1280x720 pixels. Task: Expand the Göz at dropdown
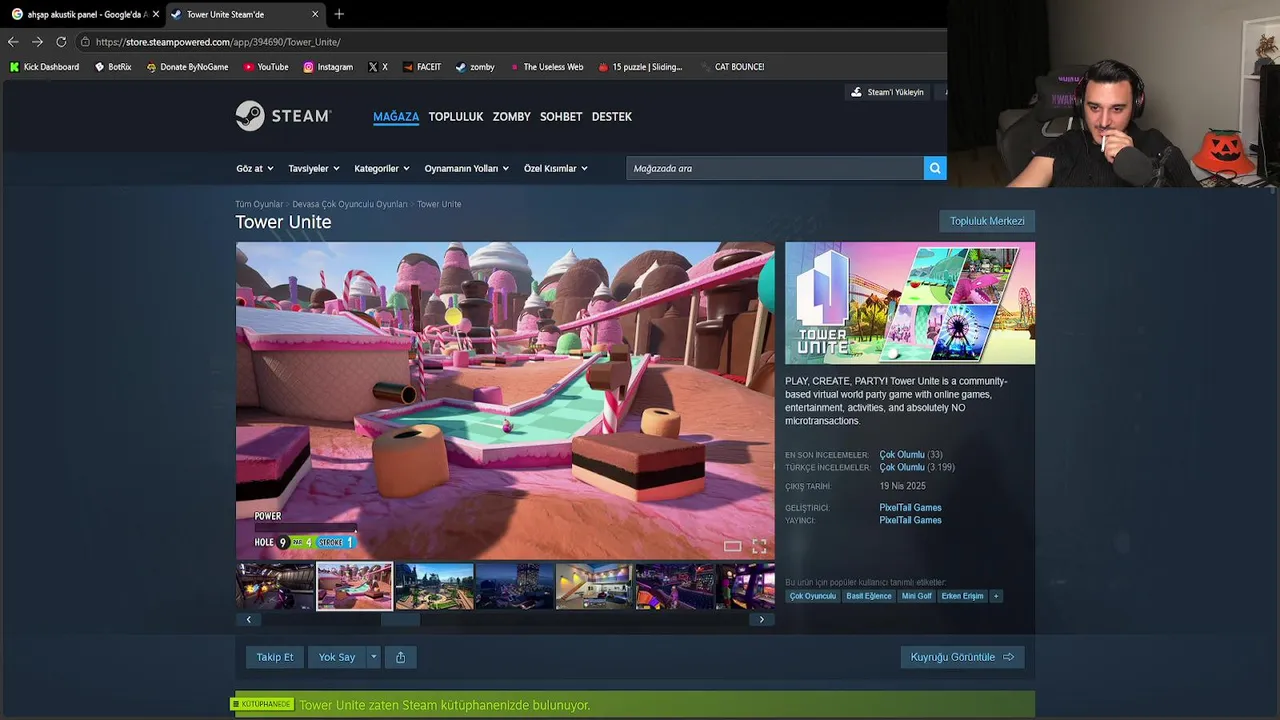tap(254, 168)
